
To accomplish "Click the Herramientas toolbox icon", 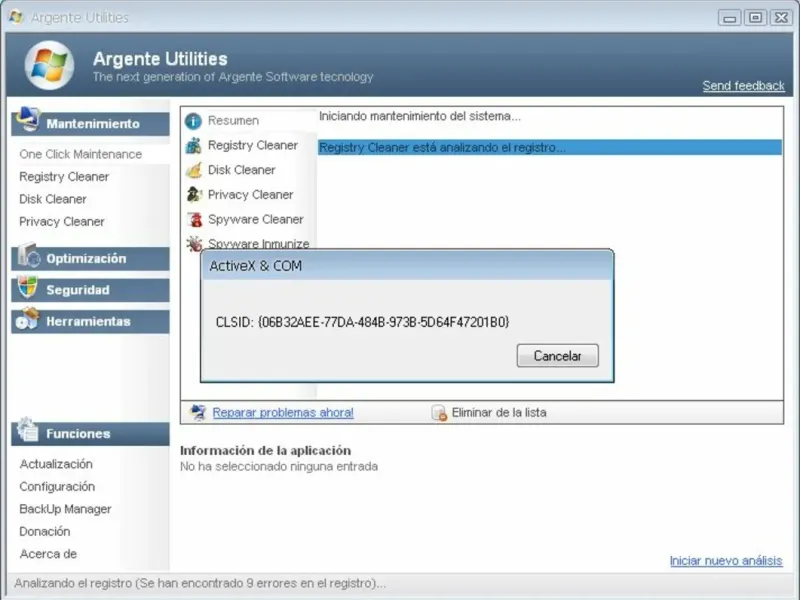I will click(x=28, y=318).
